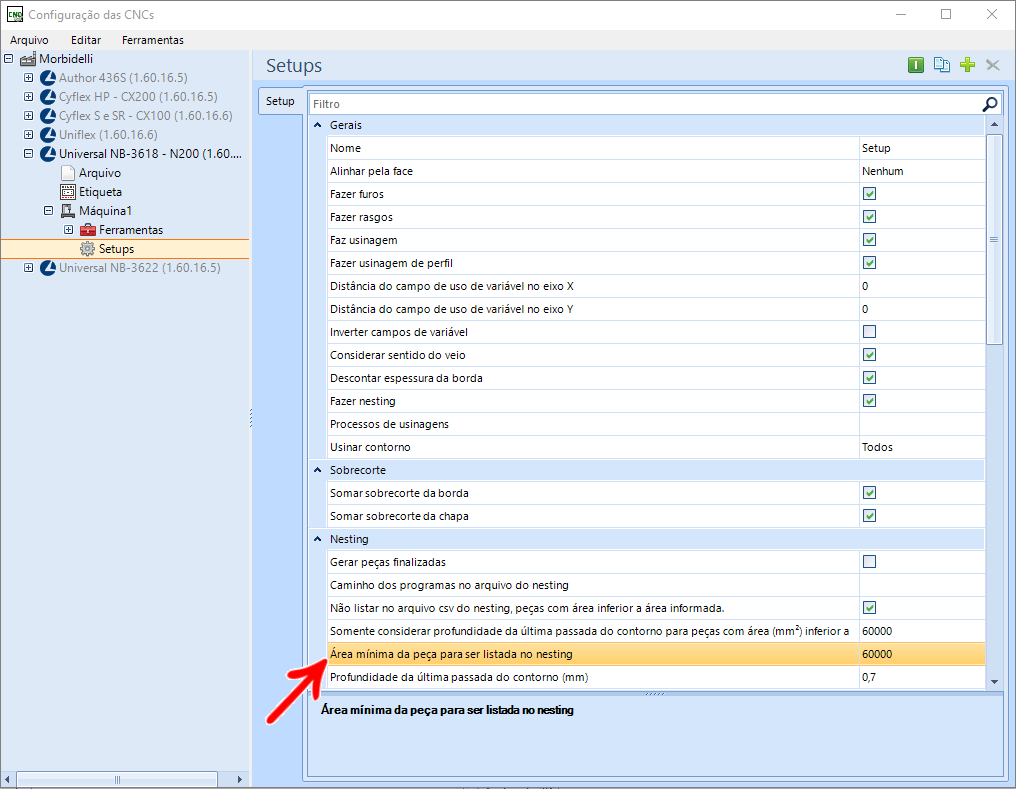Collapse the Máquina1 node
This screenshot has width=1016, height=789.
[49, 211]
